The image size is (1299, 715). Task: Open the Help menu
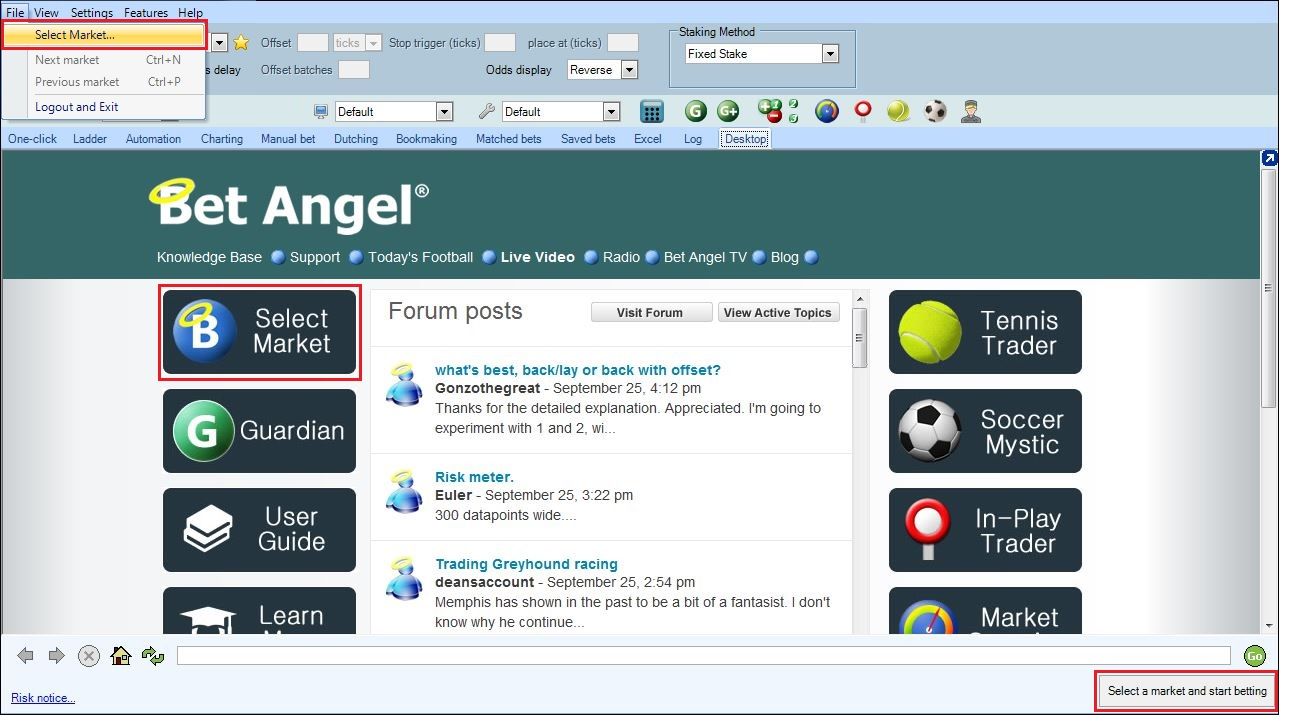pos(190,13)
